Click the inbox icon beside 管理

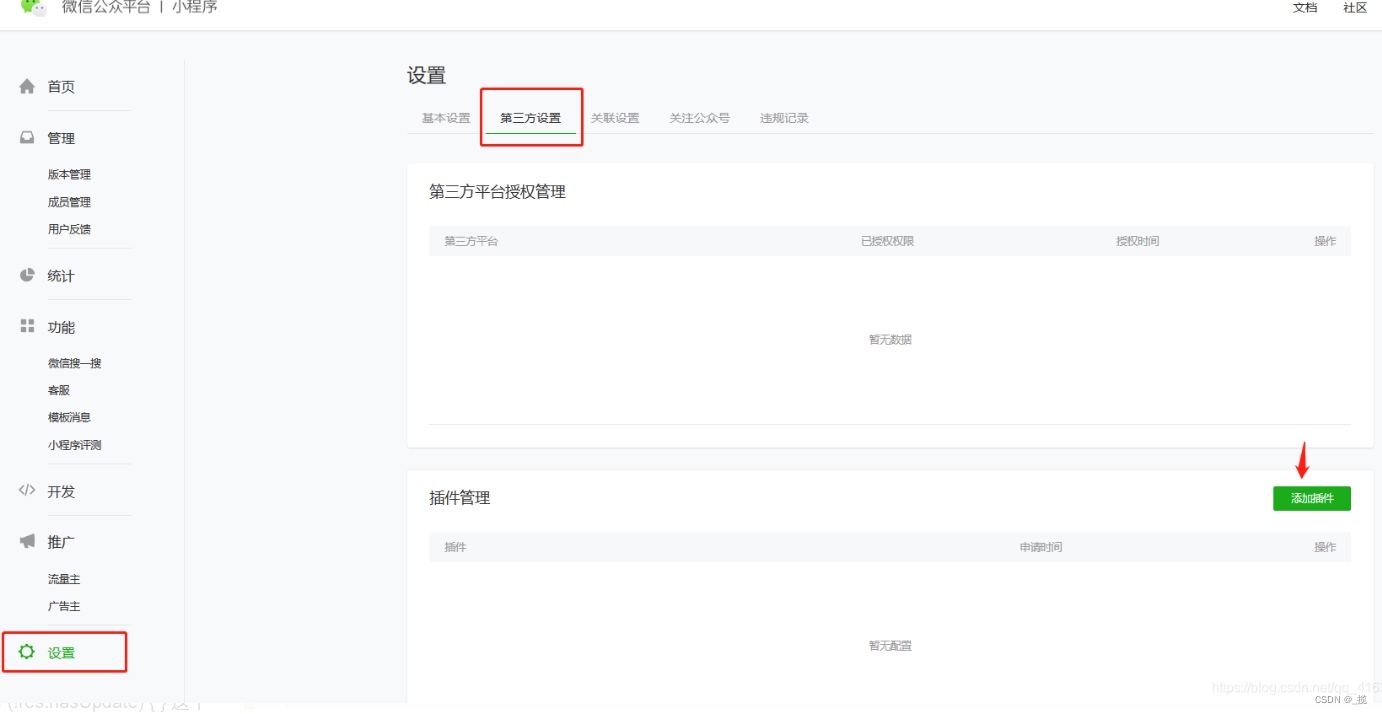[27, 138]
